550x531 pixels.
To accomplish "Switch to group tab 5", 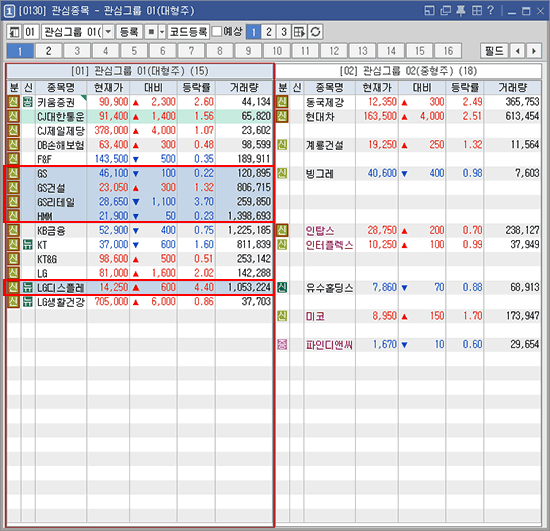I will (x=134, y=51).
